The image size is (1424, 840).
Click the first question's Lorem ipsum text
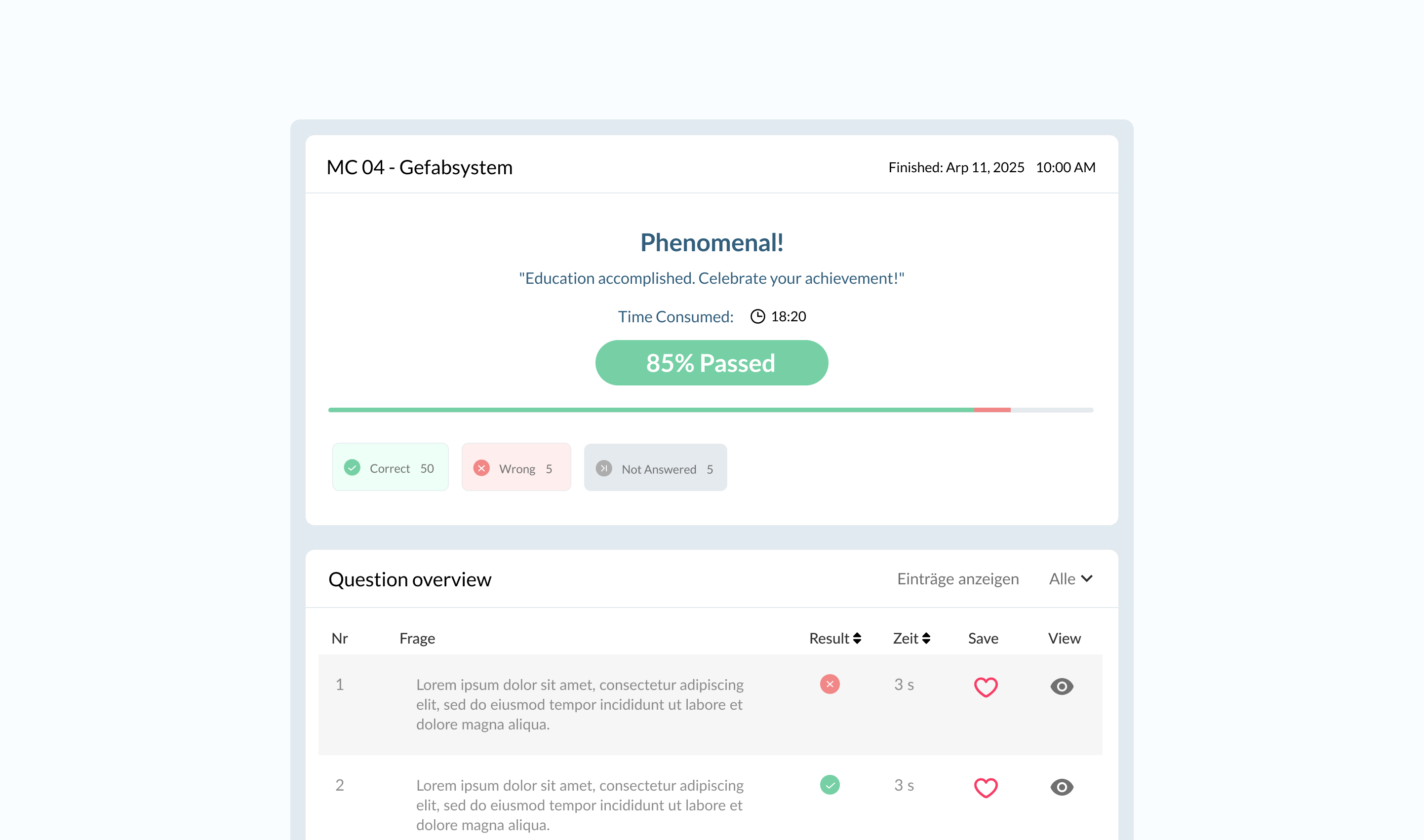[579, 705]
